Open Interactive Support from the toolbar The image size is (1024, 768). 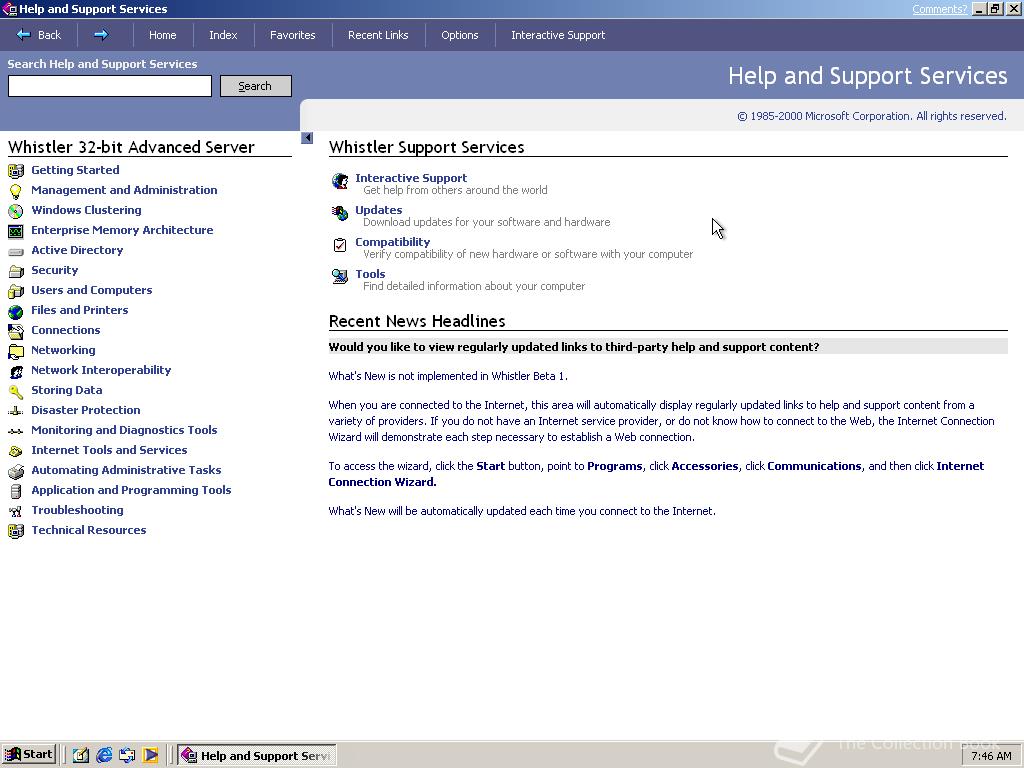(x=558, y=35)
